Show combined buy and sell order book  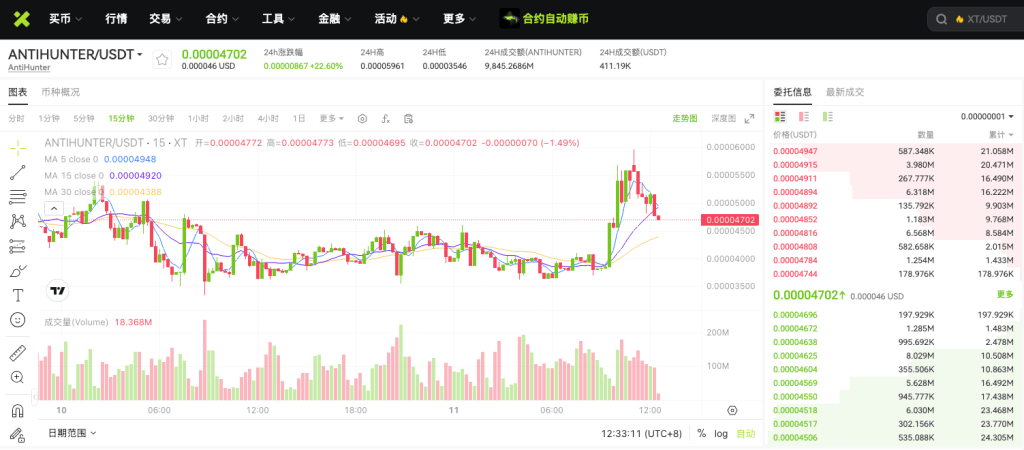coord(780,117)
